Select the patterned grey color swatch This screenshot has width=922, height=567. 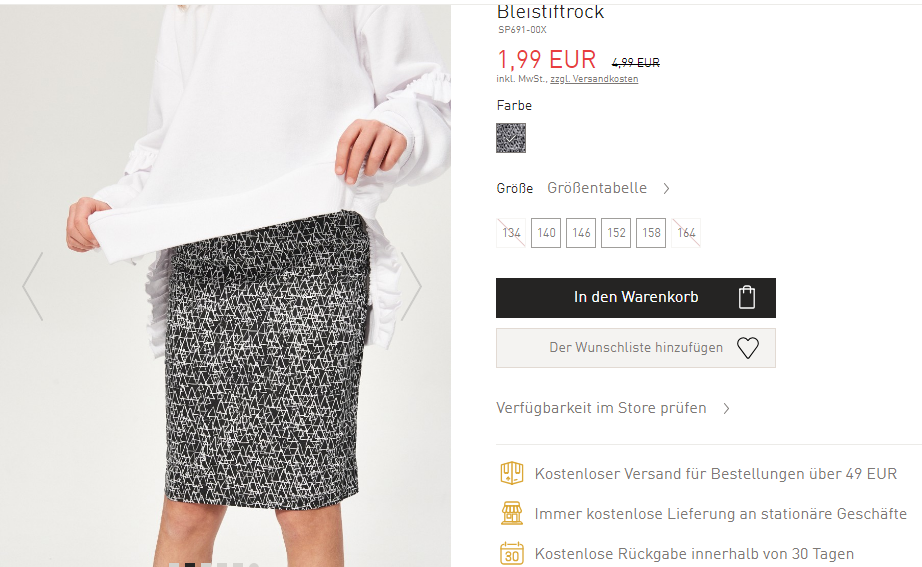511,138
